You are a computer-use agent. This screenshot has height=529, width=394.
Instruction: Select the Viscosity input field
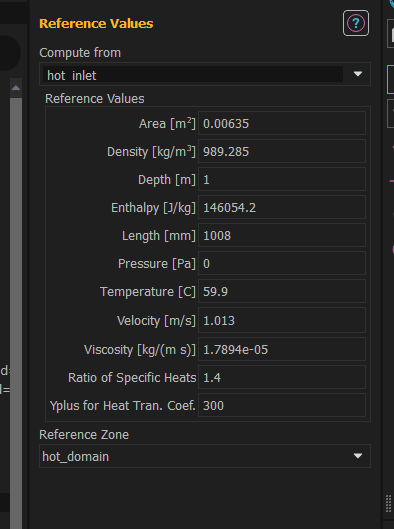[282, 350]
